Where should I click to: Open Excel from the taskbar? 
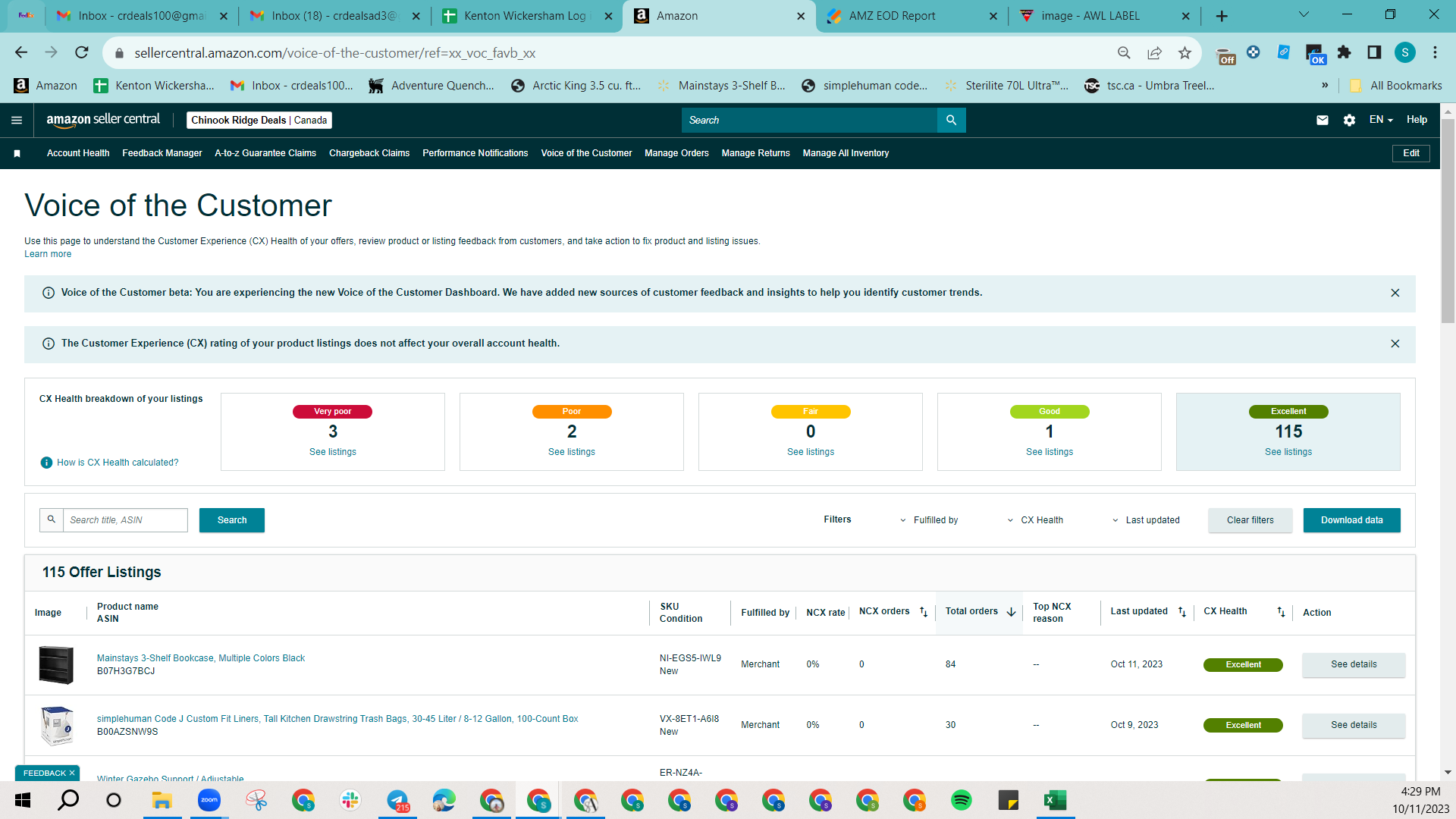point(1056,800)
